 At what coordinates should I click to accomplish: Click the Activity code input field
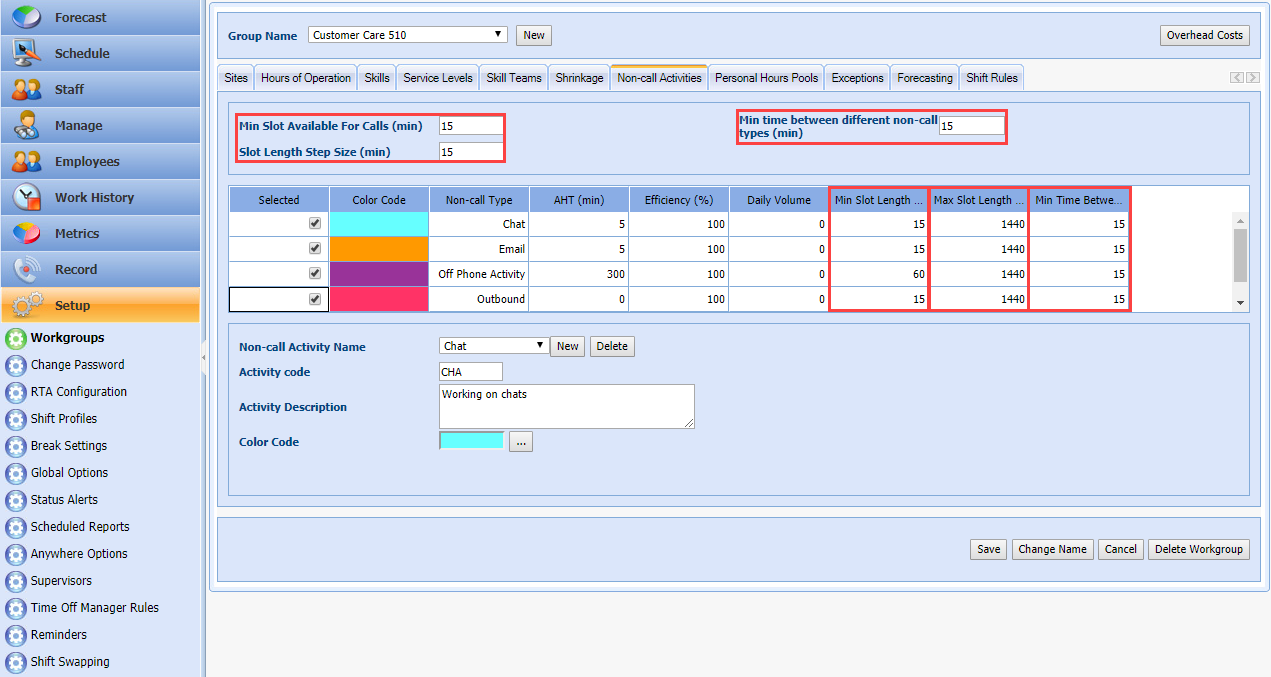coord(471,372)
